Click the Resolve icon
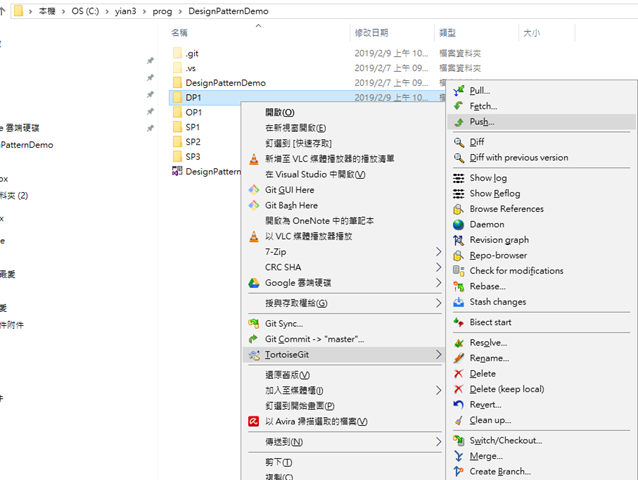This screenshot has width=638, height=480. click(459, 343)
